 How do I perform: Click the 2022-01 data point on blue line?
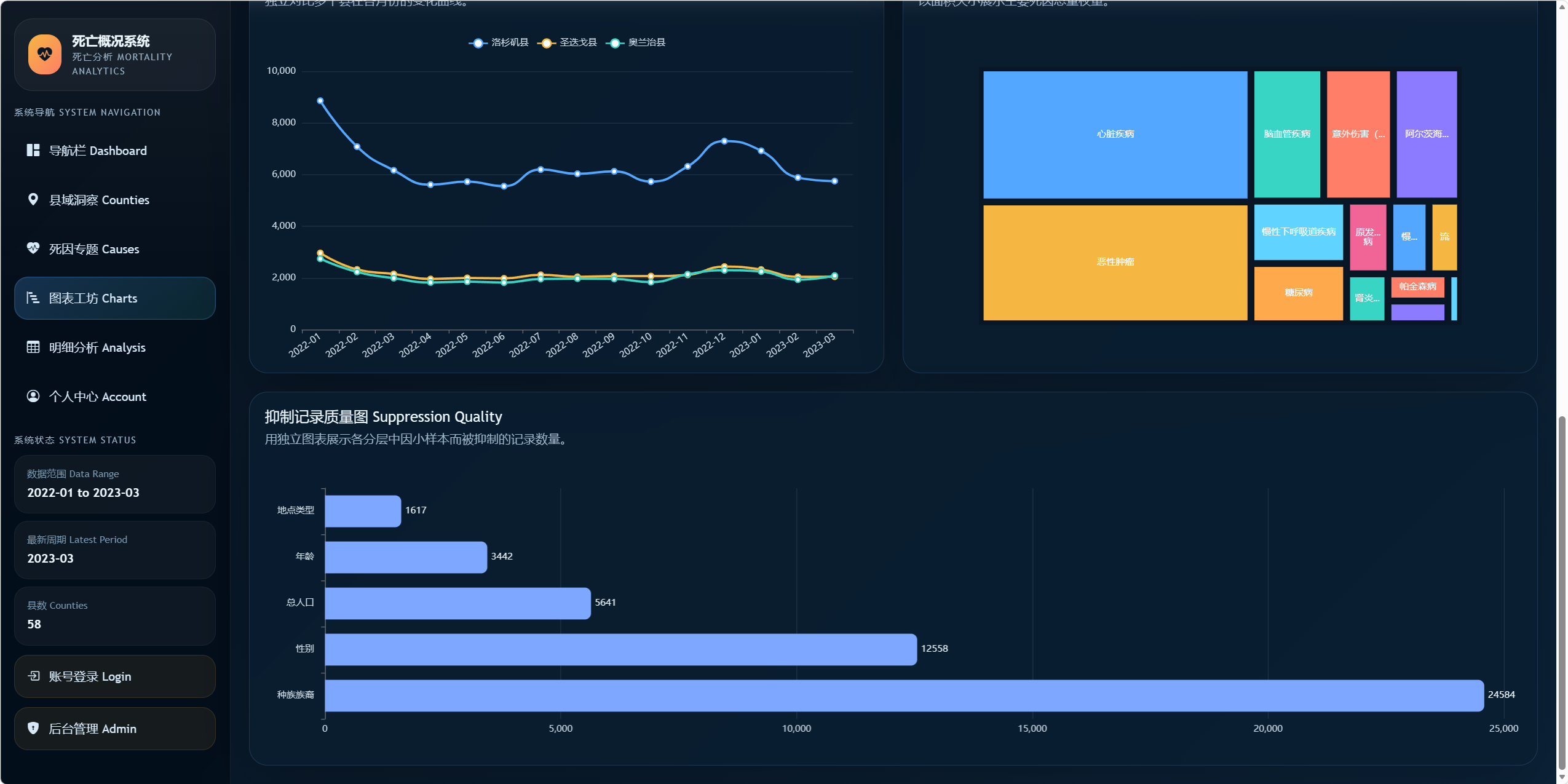[x=320, y=101]
